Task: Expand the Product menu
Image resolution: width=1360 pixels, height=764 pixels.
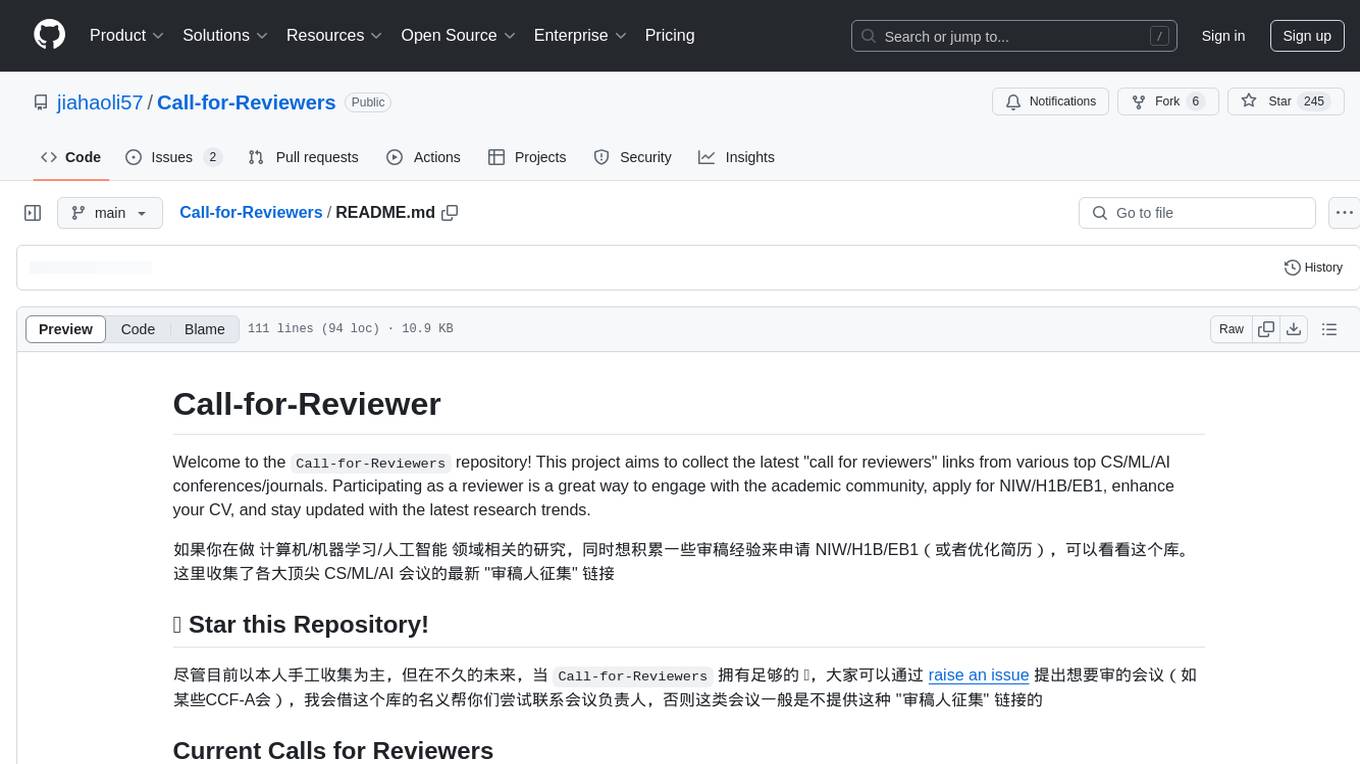Action: click(x=127, y=35)
